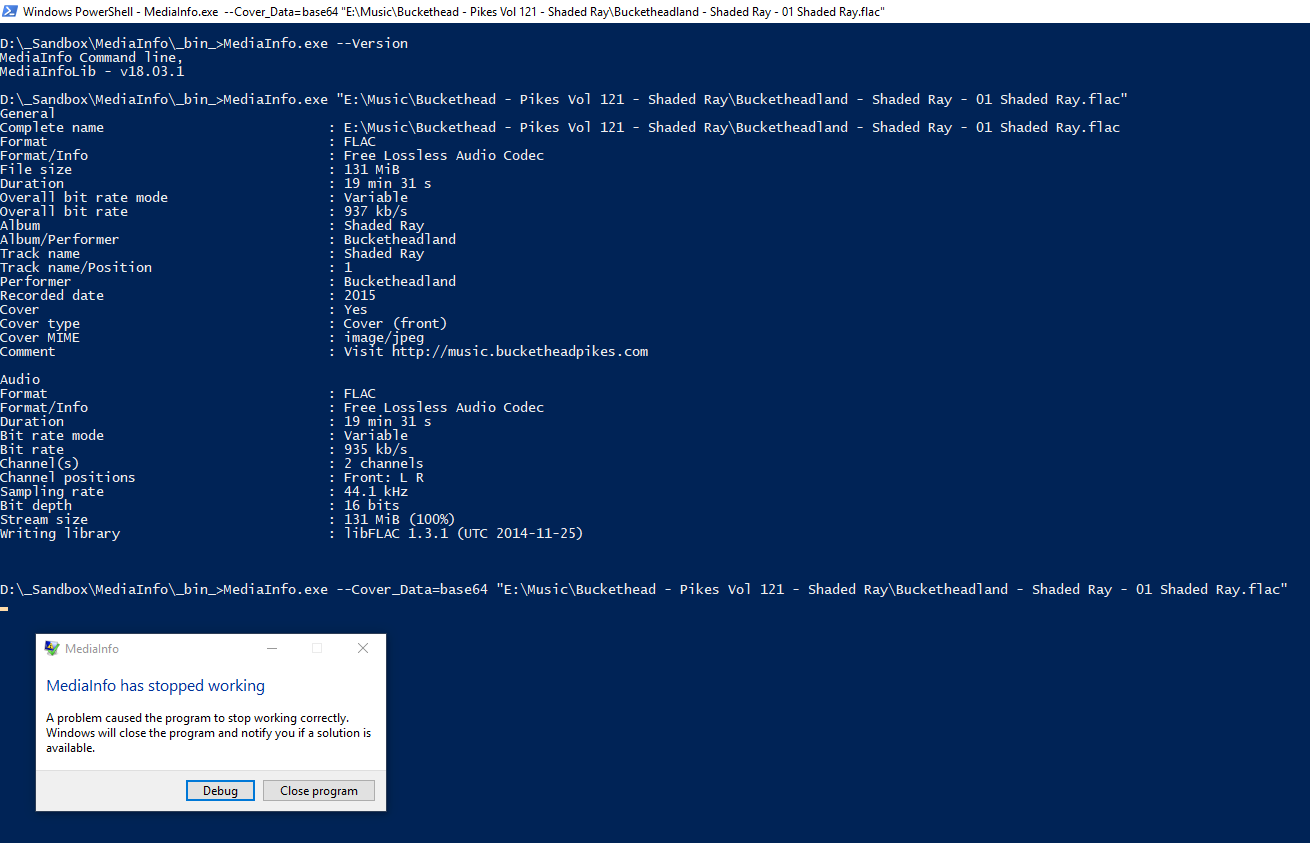Click the Close program button
1310x843 pixels.
pyautogui.click(x=318, y=790)
